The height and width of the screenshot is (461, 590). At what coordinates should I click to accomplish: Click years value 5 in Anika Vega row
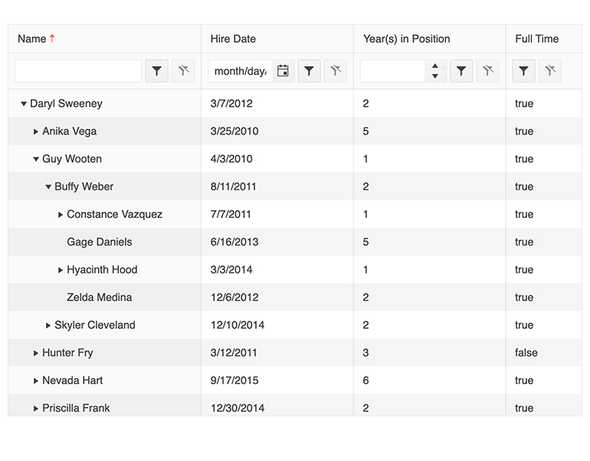click(x=366, y=131)
